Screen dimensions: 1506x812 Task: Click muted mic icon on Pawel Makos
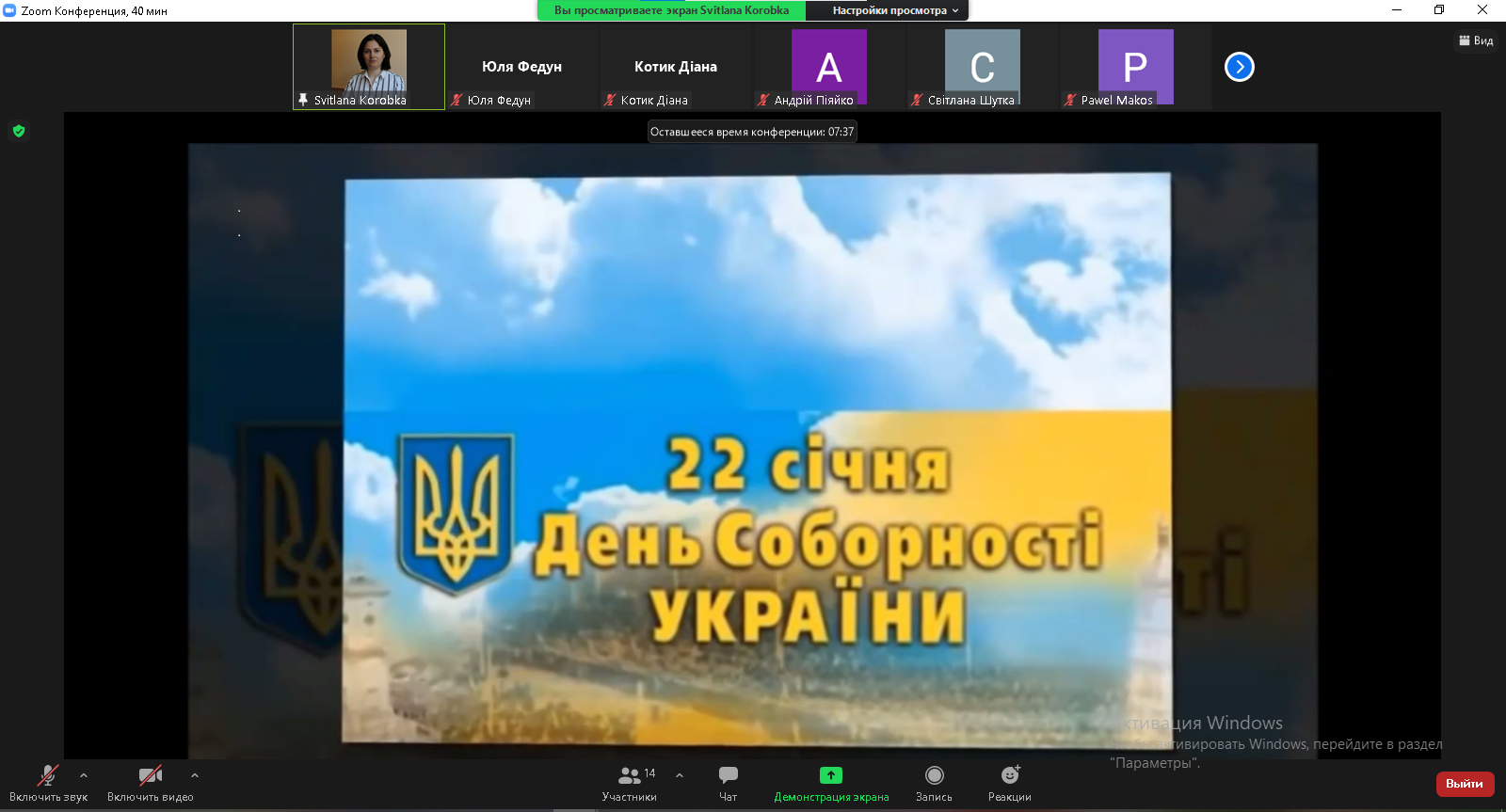coord(1070,100)
